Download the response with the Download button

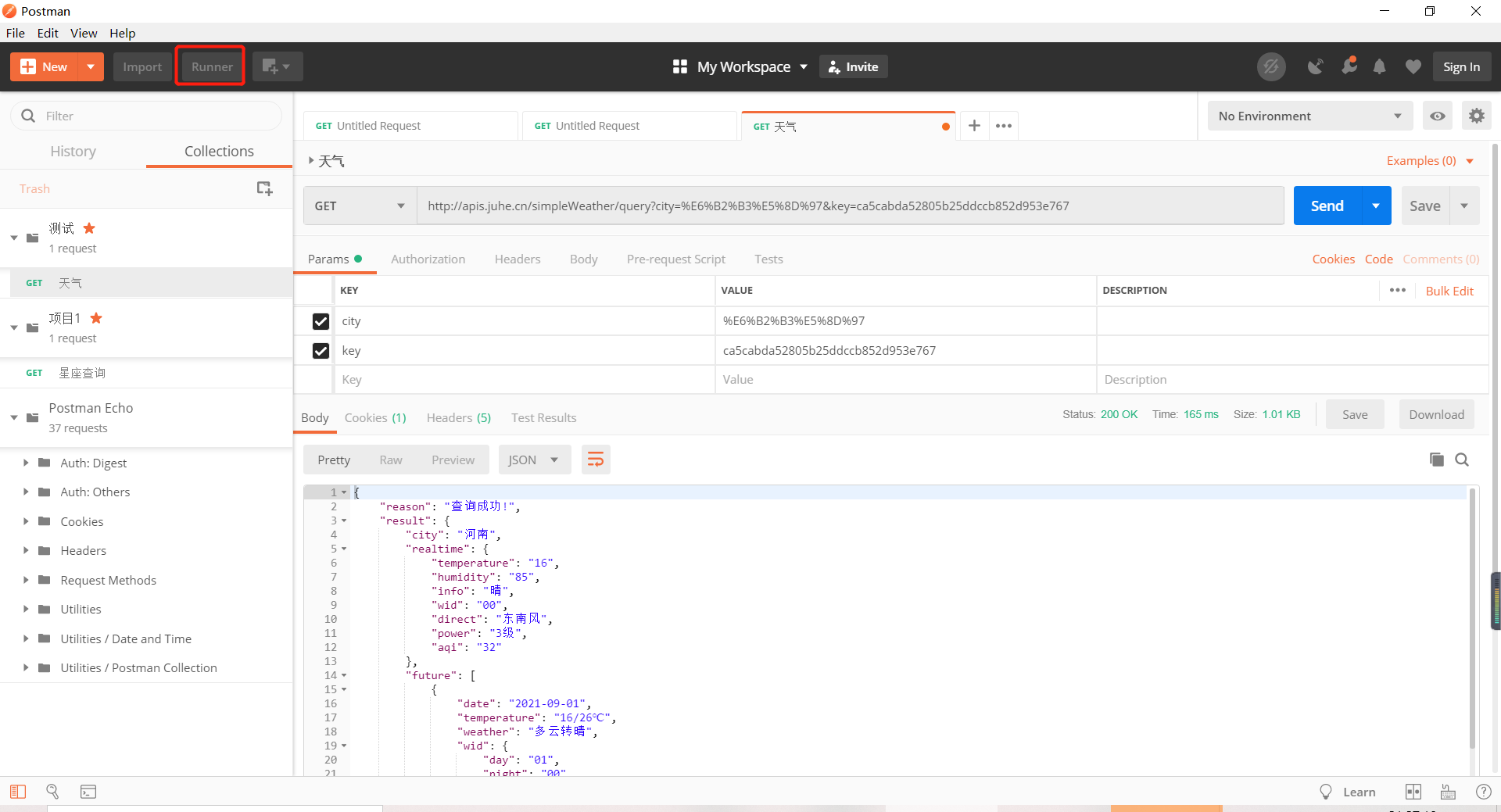1436,414
